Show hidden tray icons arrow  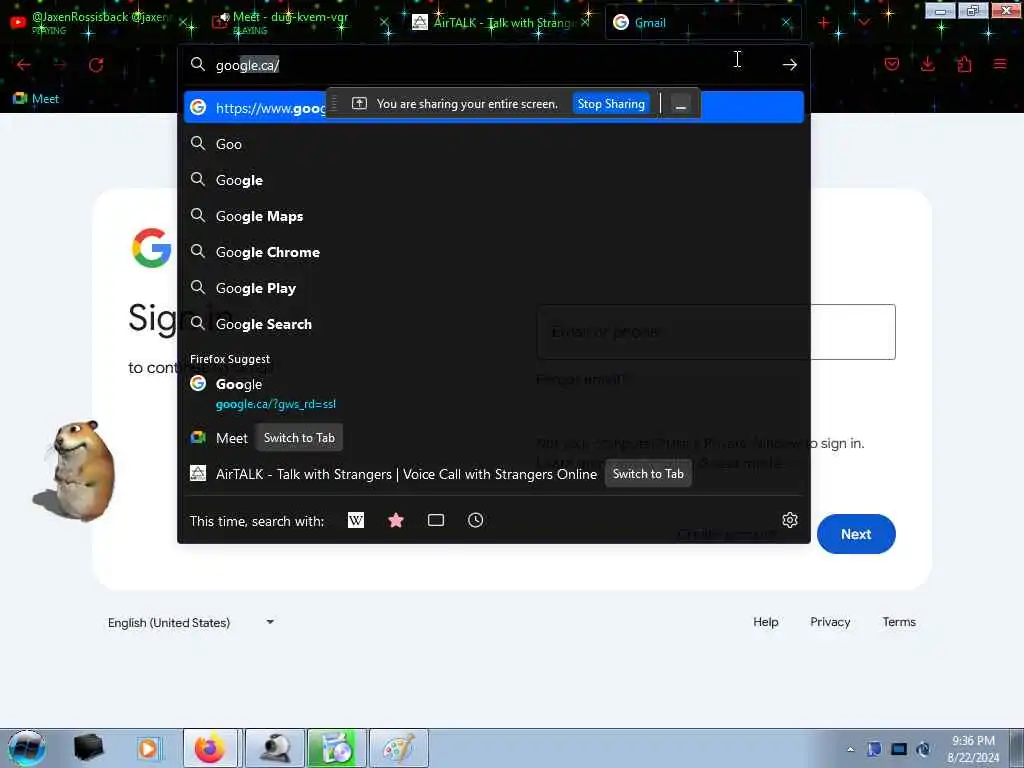click(x=850, y=749)
